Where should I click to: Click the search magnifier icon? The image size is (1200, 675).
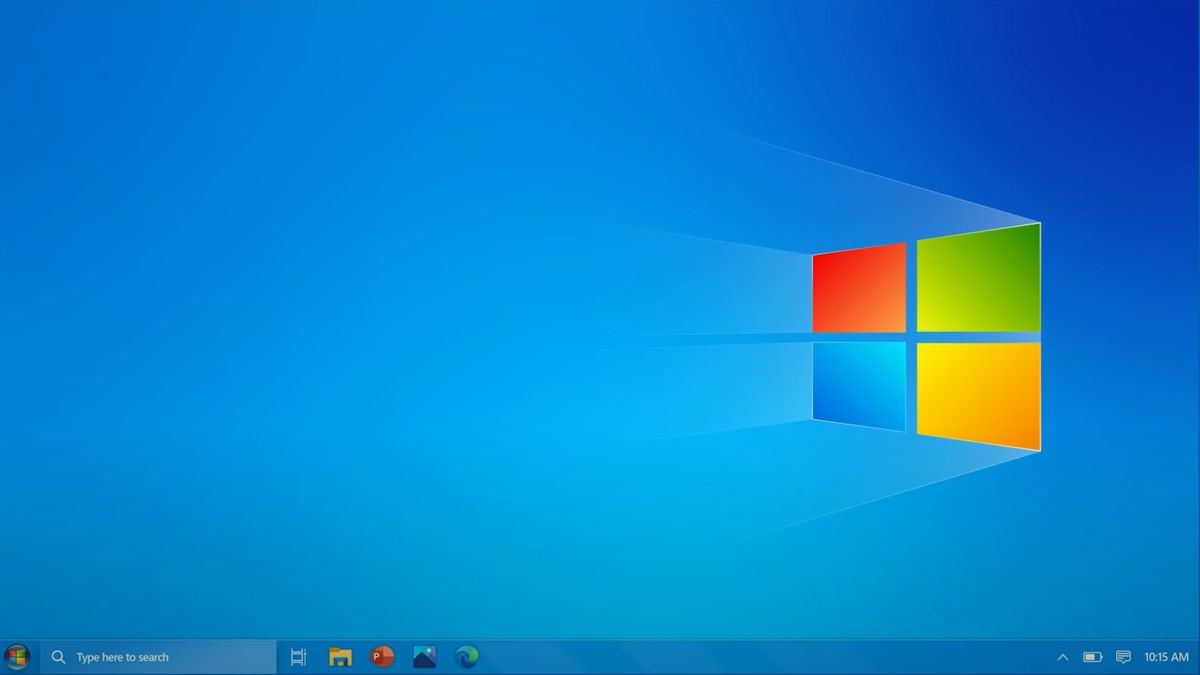click(x=58, y=657)
